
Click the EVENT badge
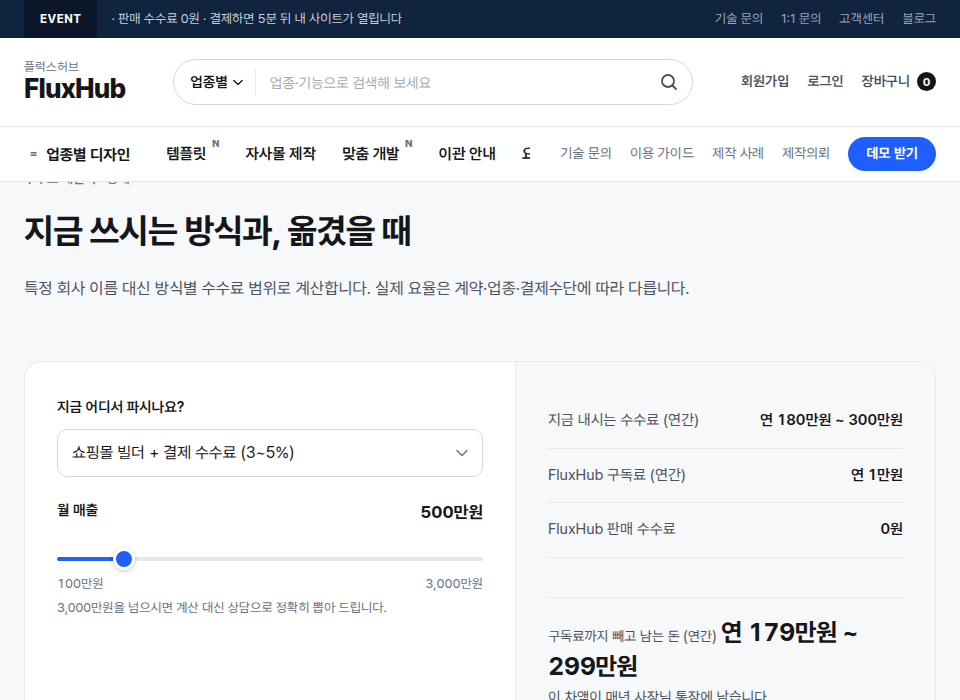[x=60, y=19]
